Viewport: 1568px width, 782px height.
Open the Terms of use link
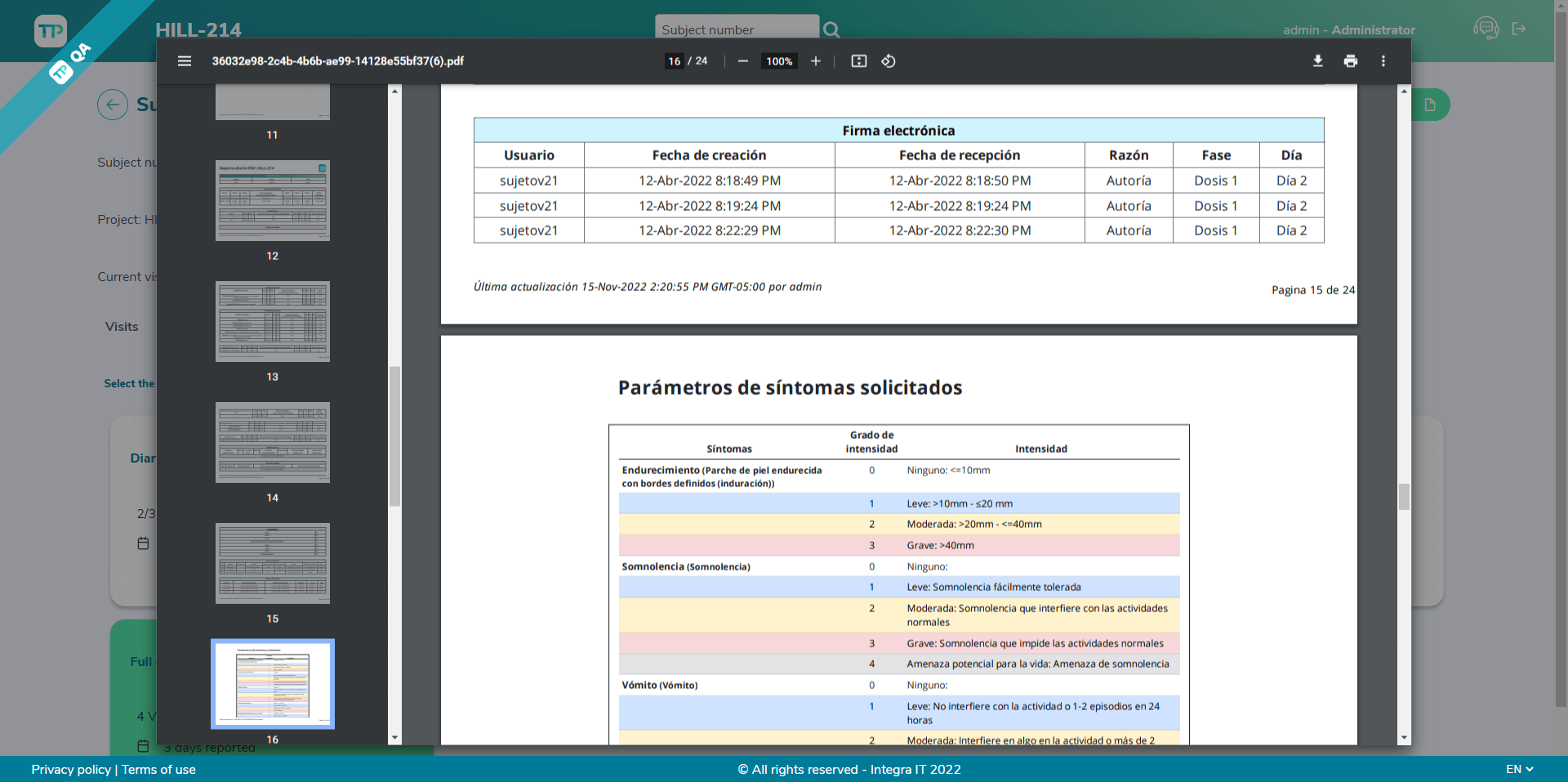tap(158, 769)
